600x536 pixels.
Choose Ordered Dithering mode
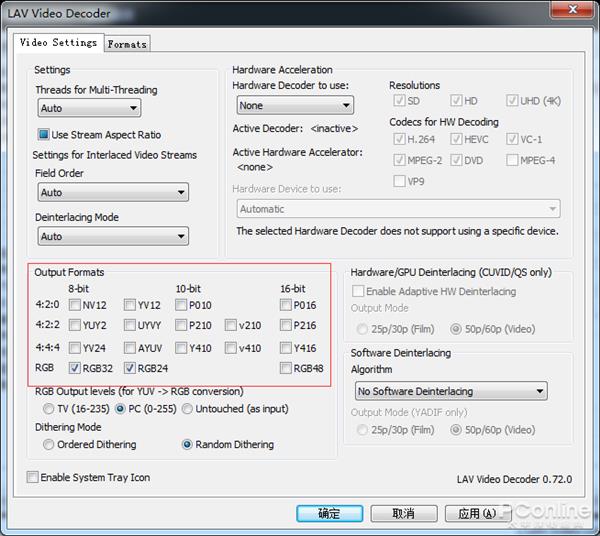[x=48, y=444]
